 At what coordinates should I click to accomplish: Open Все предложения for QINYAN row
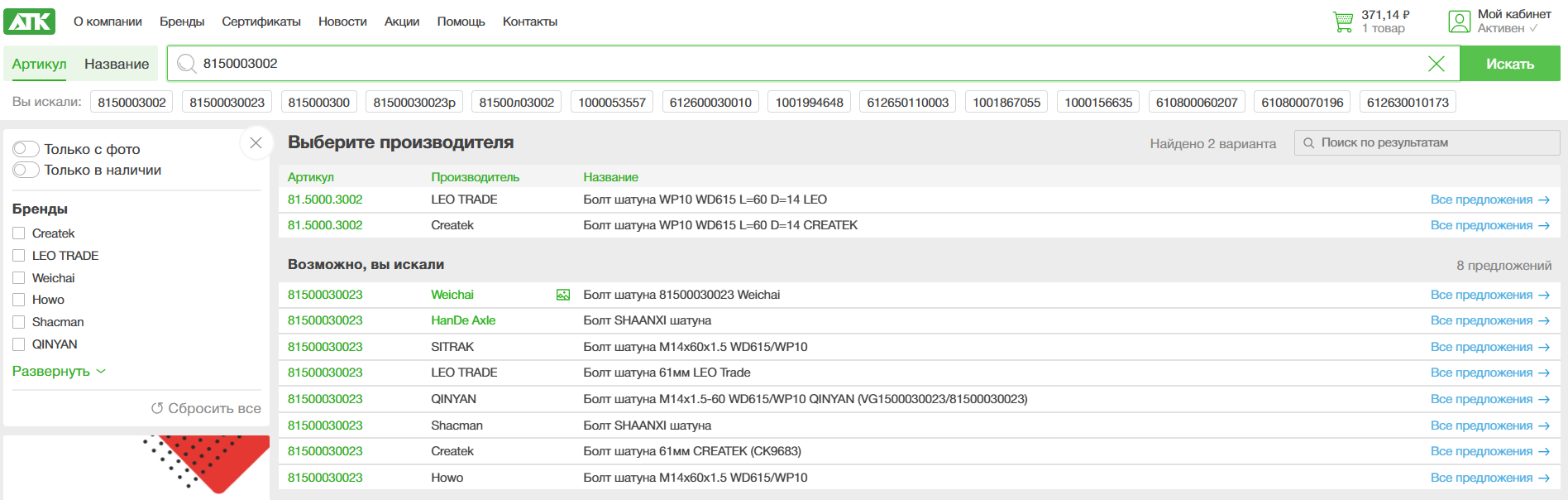pos(1490,399)
